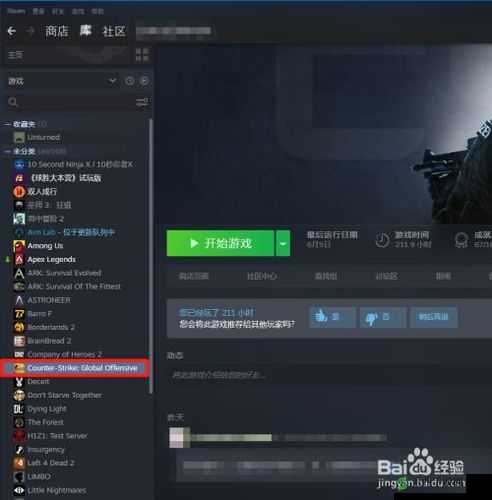The width and height of the screenshot is (492, 500).
Task: Open the 商店页面 game link
Action: click(x=194, y=276)
